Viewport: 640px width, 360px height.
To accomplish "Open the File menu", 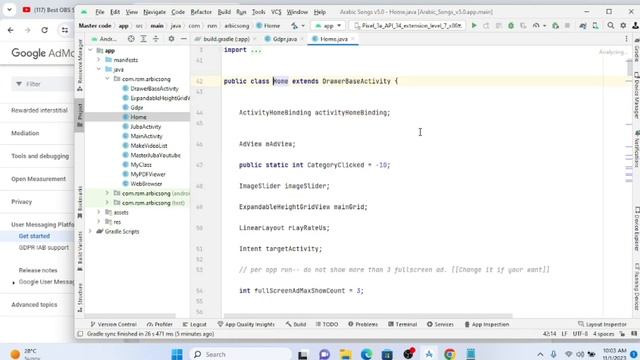I will point(100,12).
